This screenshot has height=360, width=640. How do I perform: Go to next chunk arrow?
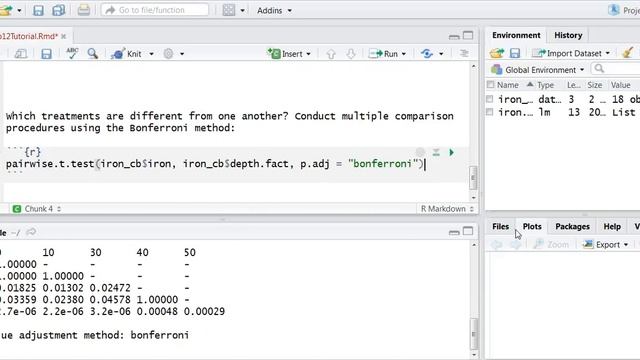(351, 53)
